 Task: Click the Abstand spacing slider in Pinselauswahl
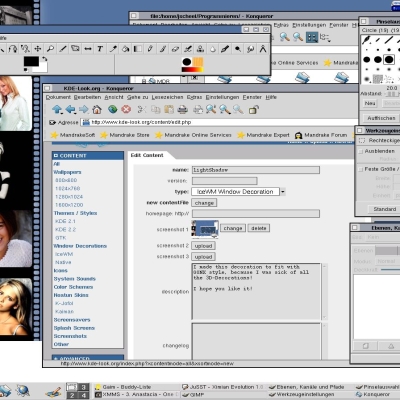tap(392, 94)
